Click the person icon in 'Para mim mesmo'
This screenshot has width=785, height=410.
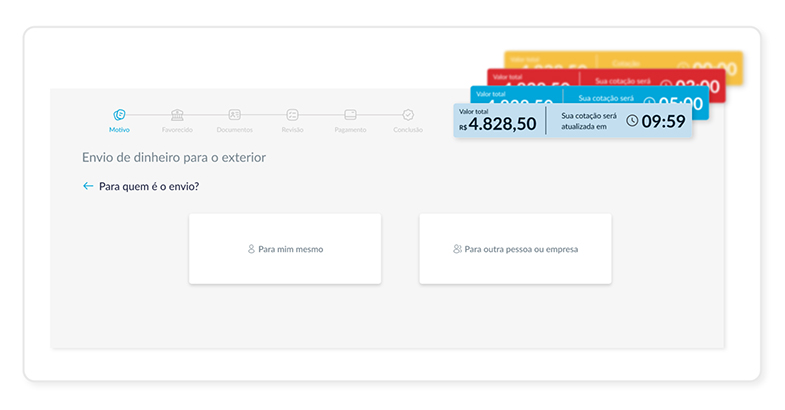[251, 249]
